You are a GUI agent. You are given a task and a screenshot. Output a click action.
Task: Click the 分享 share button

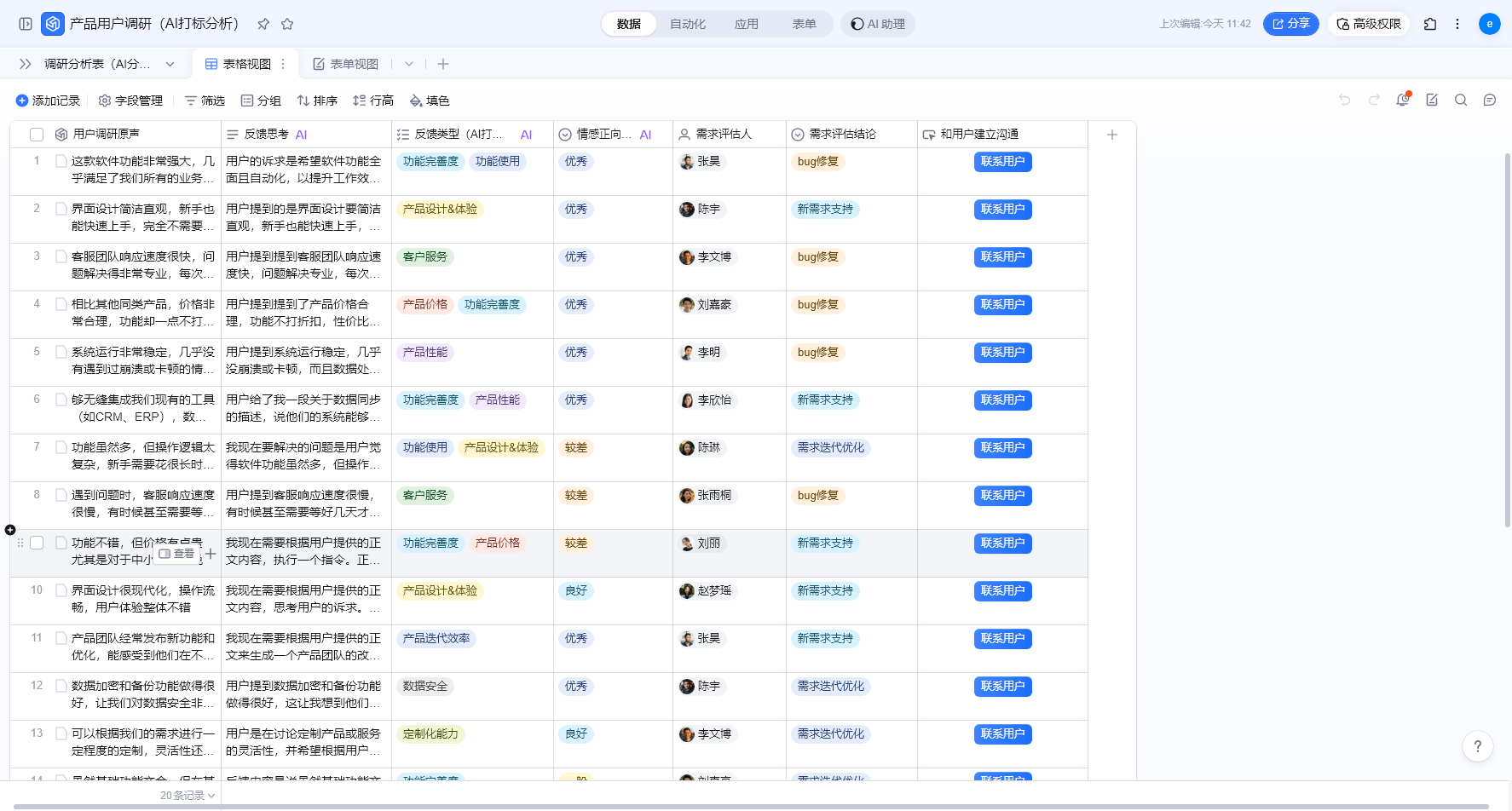point(1290,24)
